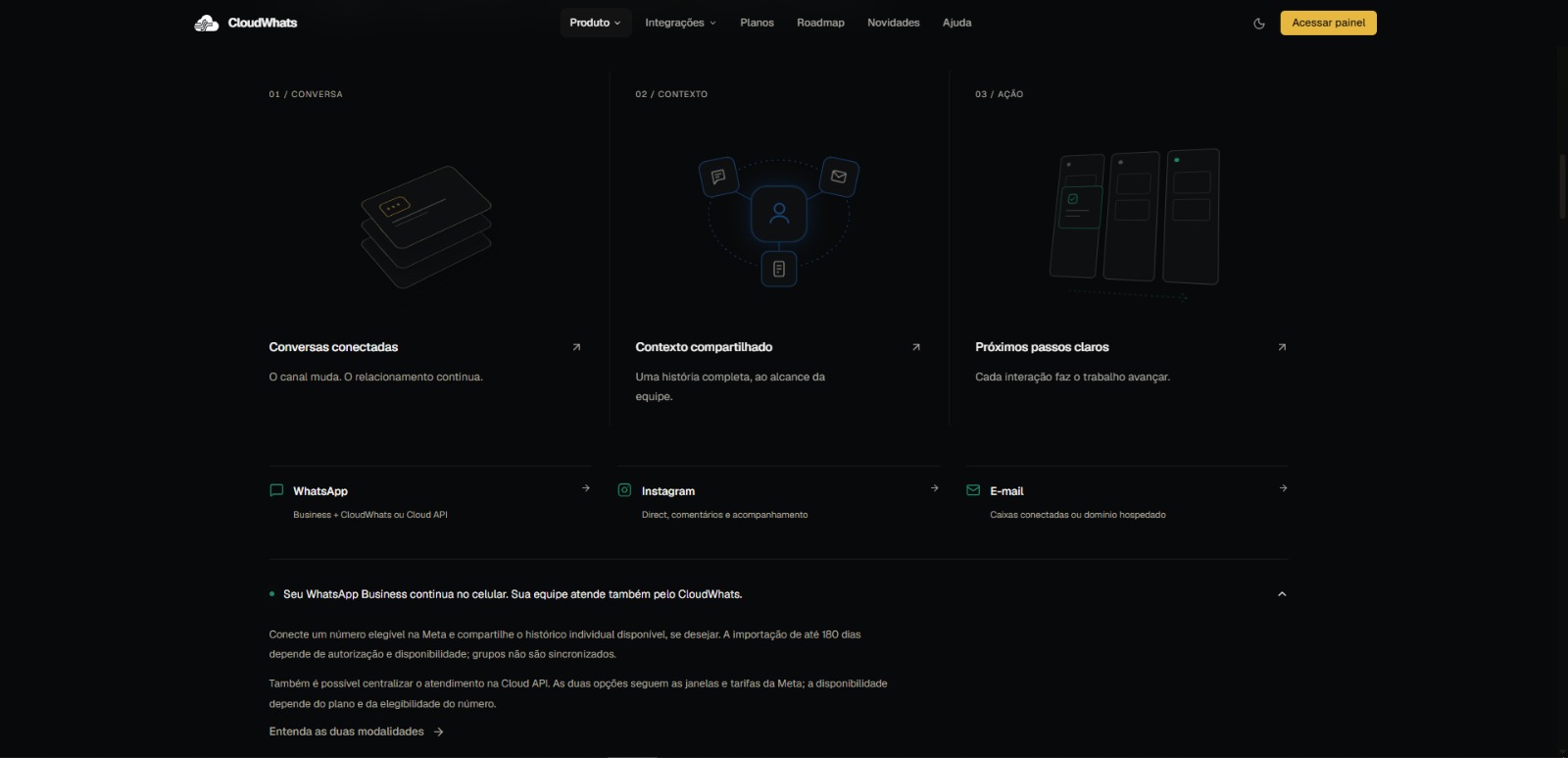Click the user profile icon in Contexto illustration
This screenshot has width=1568, height=758.
779,214
